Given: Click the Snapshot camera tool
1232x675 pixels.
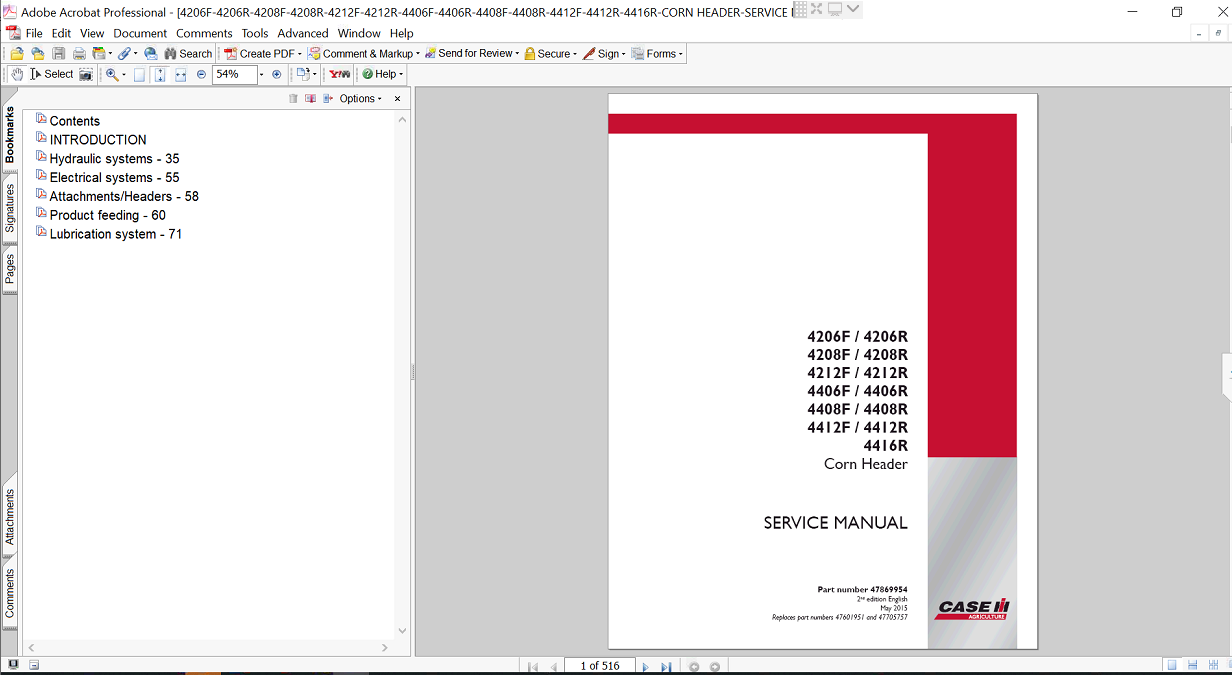Looking at the screenshot, I should point(86,74).
